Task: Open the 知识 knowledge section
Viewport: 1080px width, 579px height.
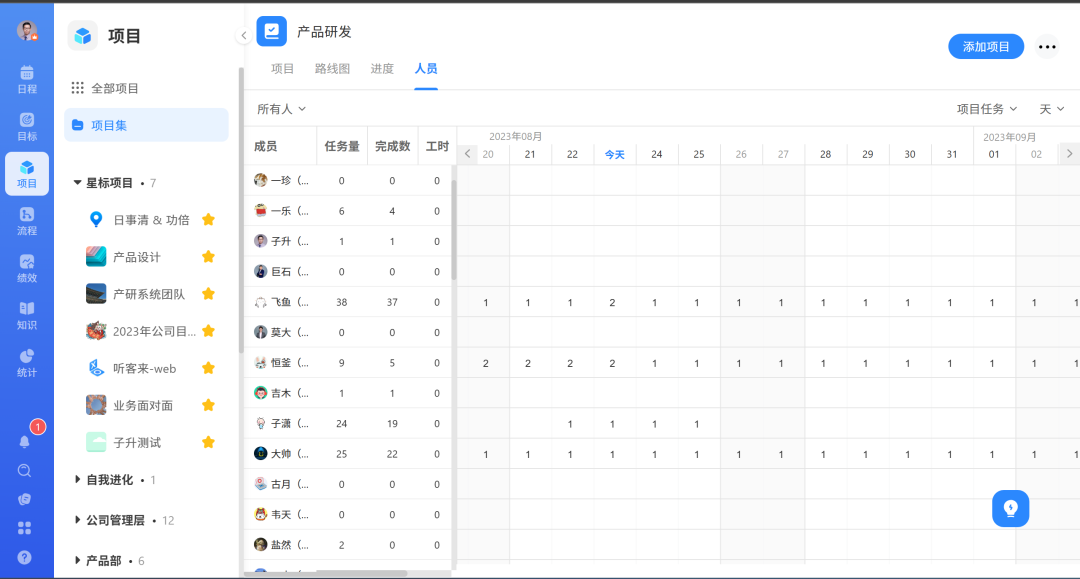Action: (27, 316)
